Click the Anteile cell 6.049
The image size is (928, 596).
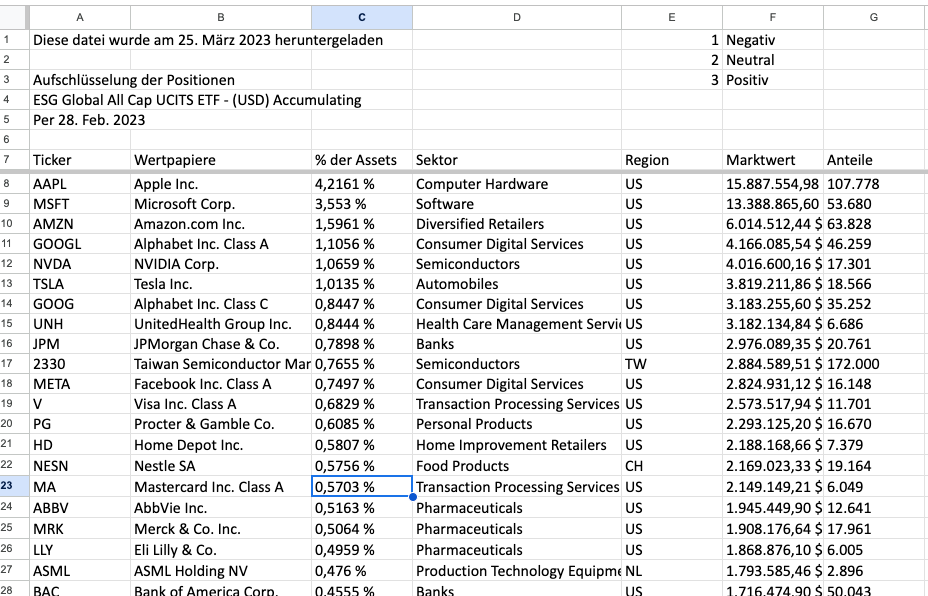[x=874, y=487]
